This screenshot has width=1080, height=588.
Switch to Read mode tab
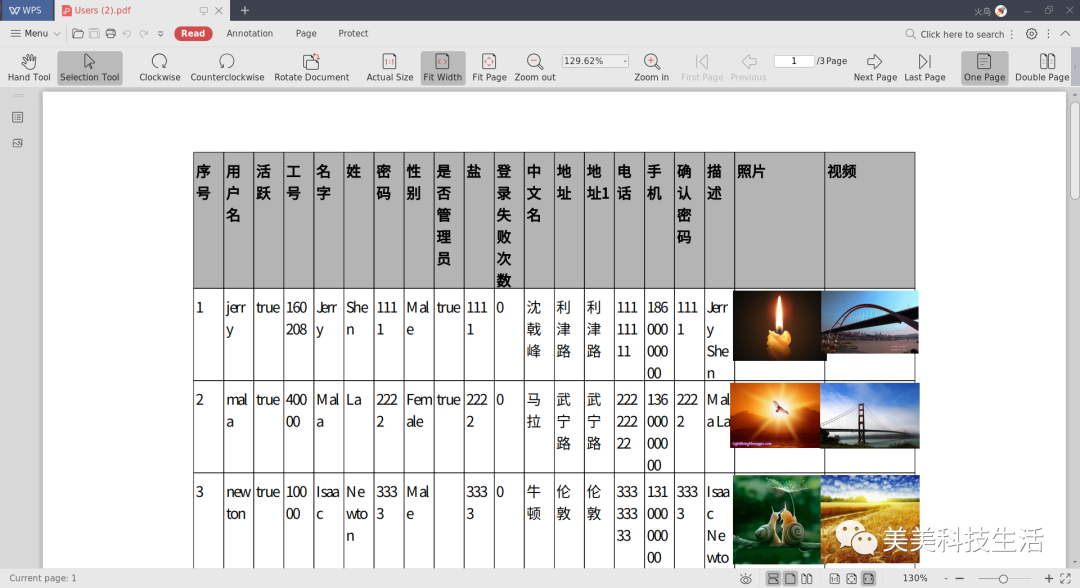pos(193,33)
